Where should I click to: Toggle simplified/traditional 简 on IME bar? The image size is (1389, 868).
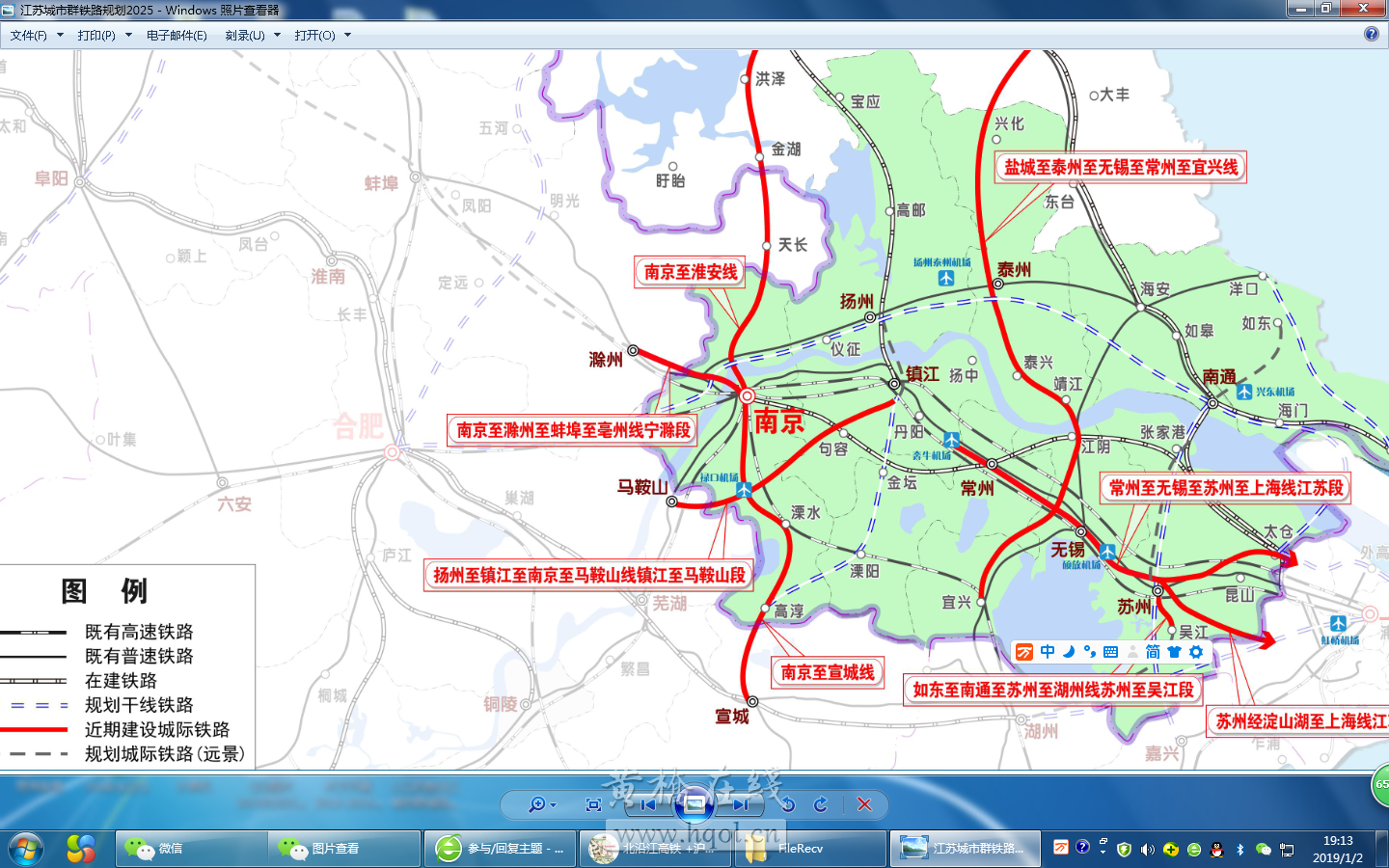point(1153,652)
